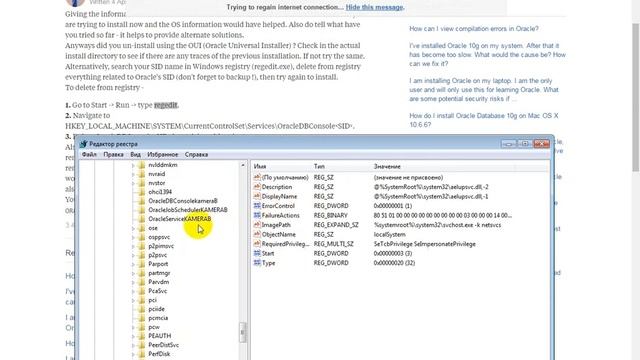The width and height of the screenshot is (640, 360).
Task: Select the PerfDisk tree item
Action: tap(159, 354)
